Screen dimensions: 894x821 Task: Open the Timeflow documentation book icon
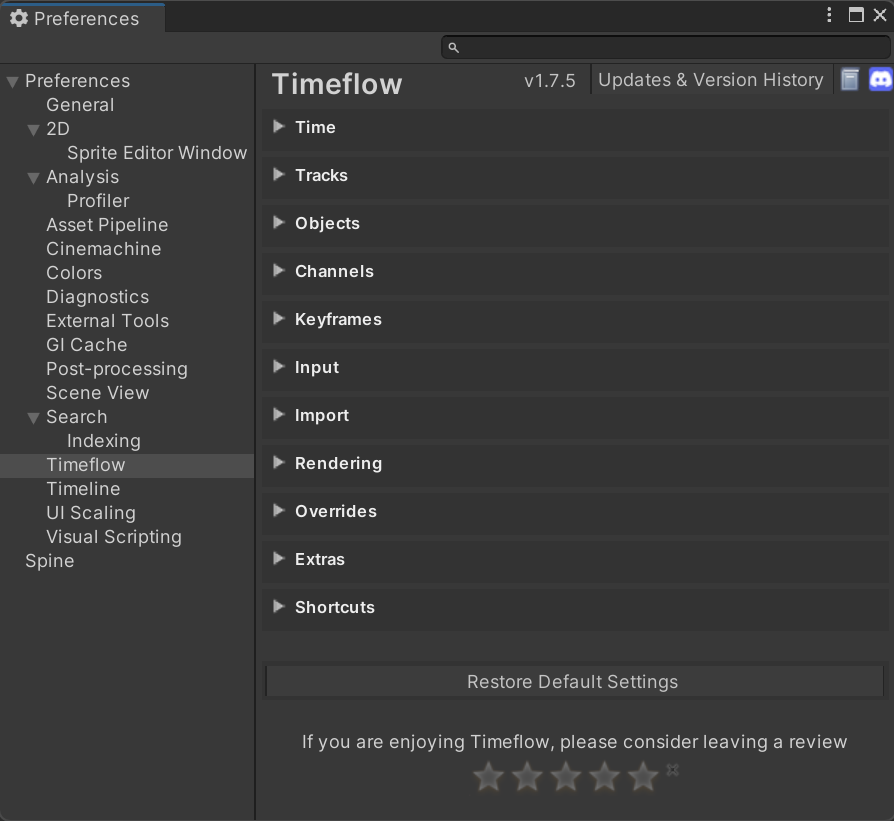click(850, 80)
